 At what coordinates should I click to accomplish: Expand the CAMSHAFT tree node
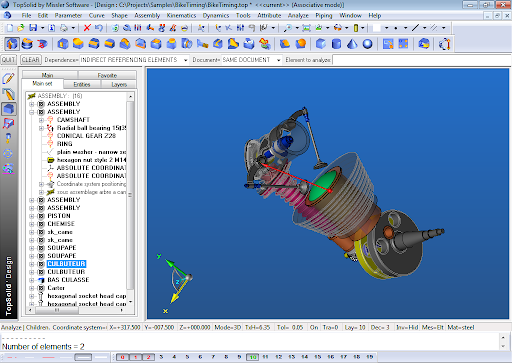[41, 120]
